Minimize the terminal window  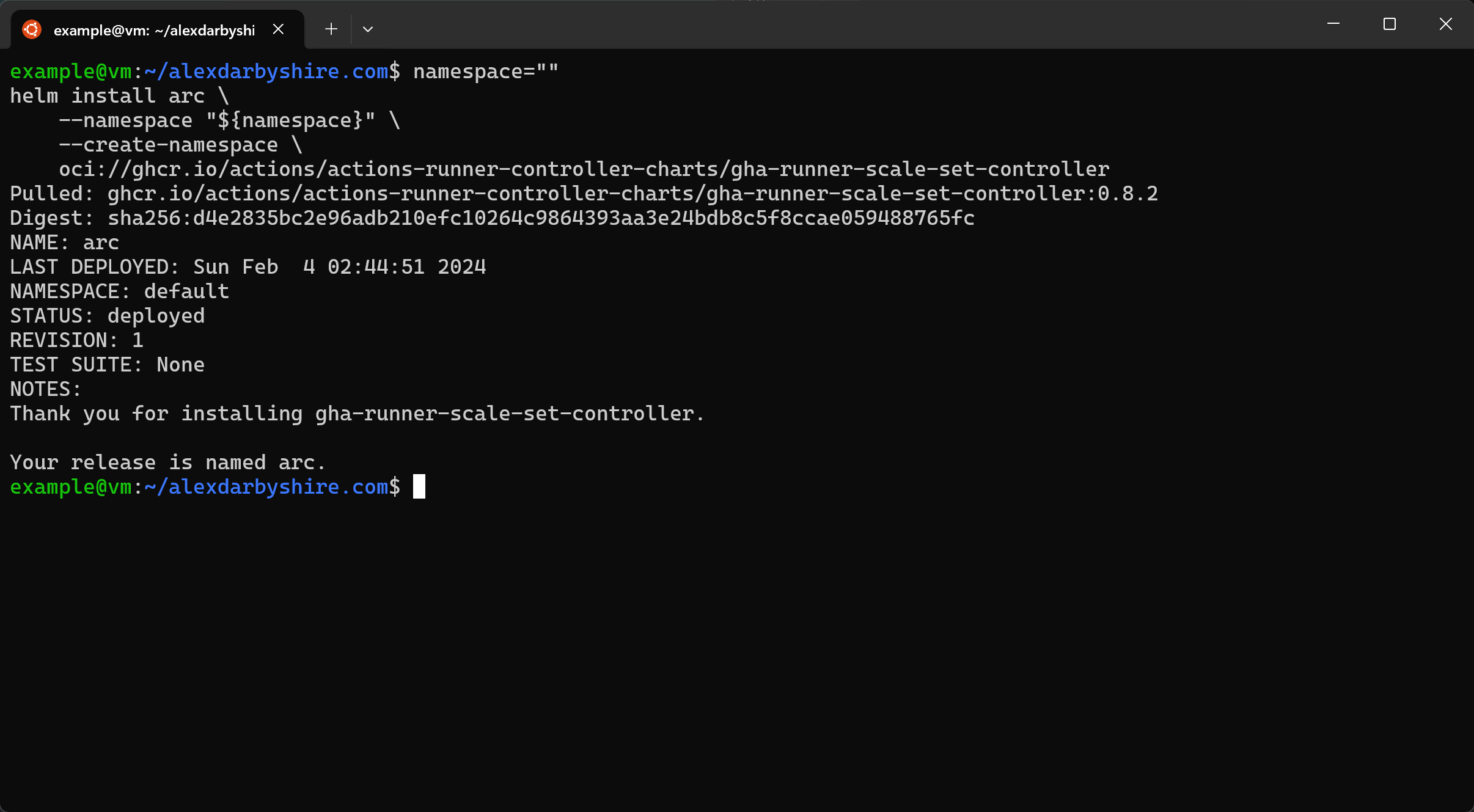pyautogui.click(x=1333, y=24)
